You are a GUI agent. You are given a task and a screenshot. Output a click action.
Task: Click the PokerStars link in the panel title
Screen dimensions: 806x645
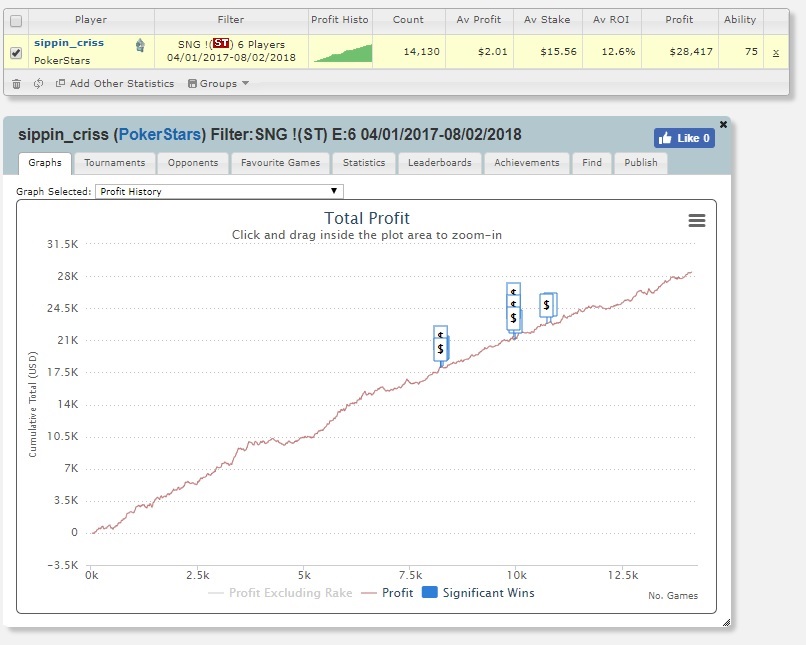[x=159, y=135]
